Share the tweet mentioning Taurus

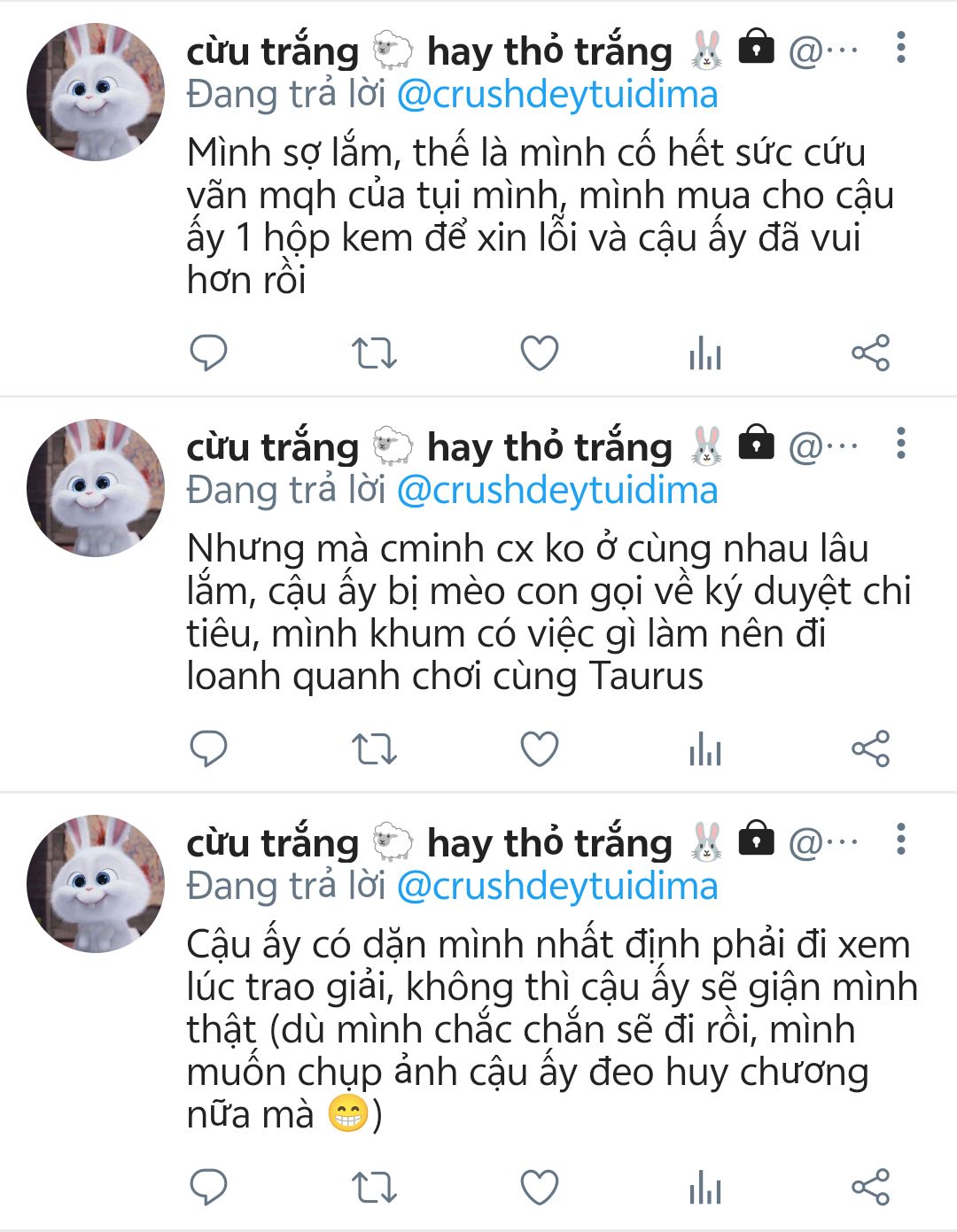point(870,749)
